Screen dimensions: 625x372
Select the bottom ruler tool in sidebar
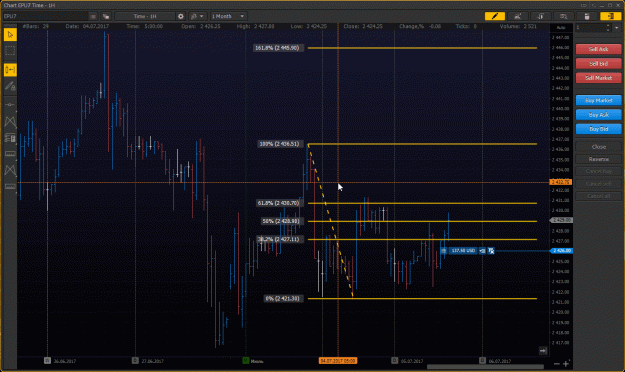10,186
